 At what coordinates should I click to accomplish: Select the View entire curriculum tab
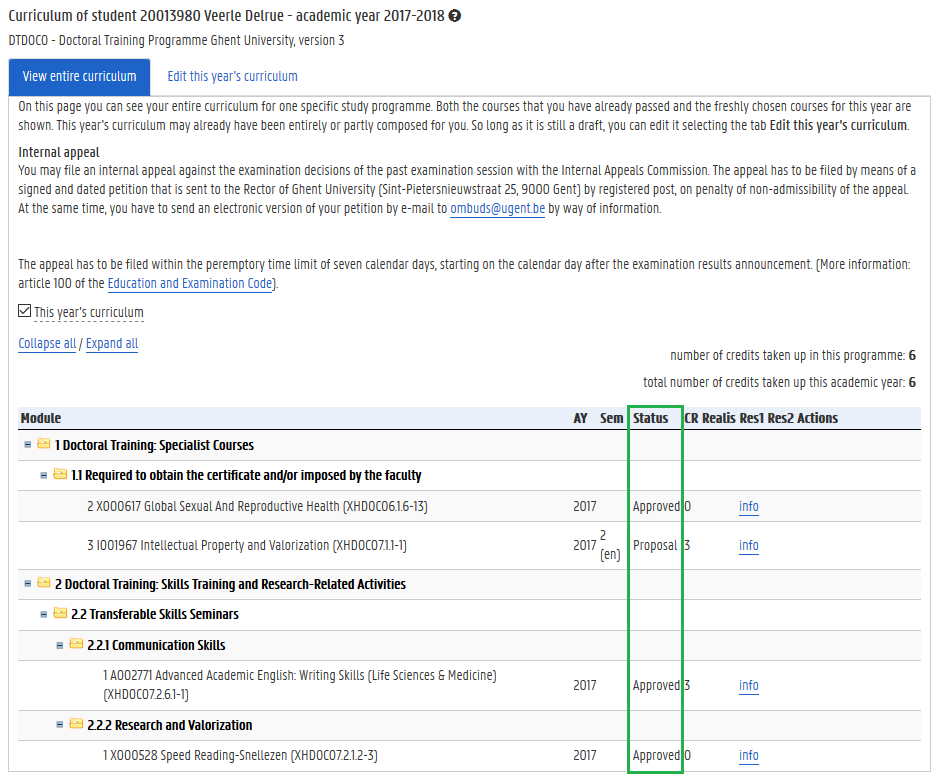pyautogui.click(x=79, y=77)
